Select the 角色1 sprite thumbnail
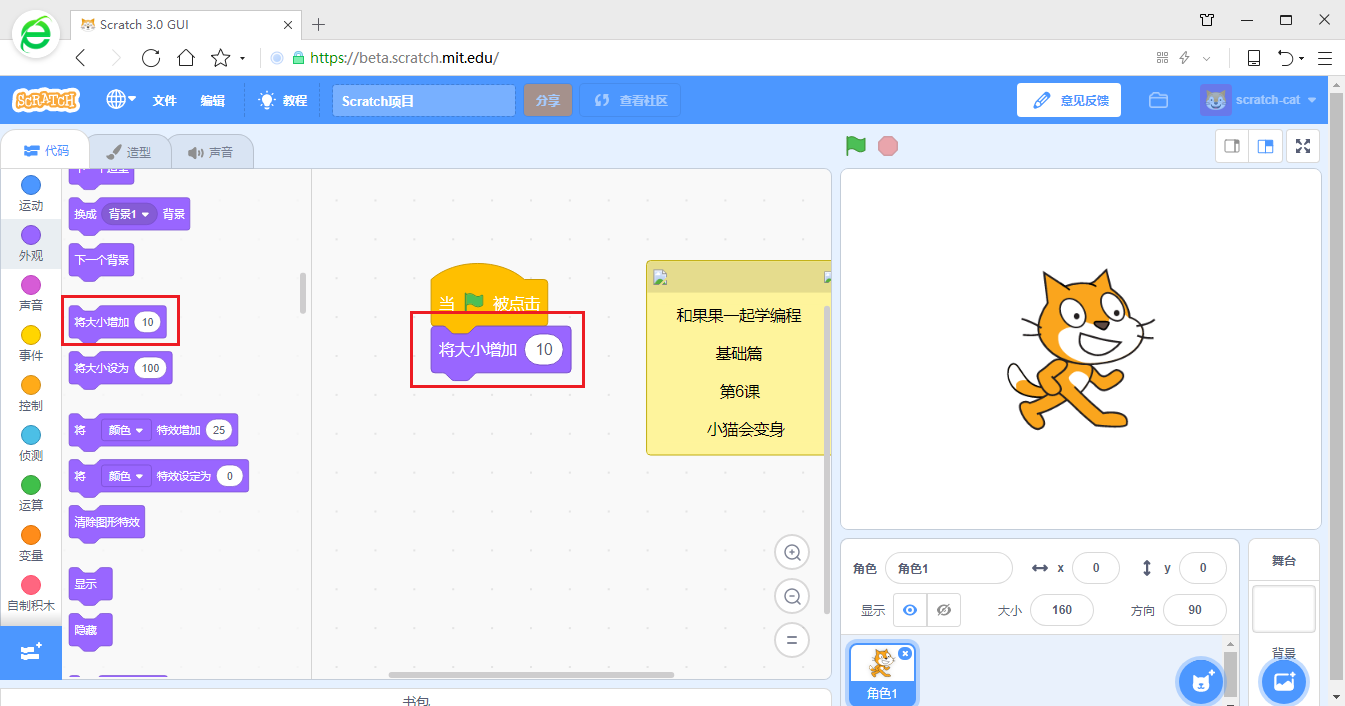The height and width of the screenshot is (706, 1345). point(882,674)
